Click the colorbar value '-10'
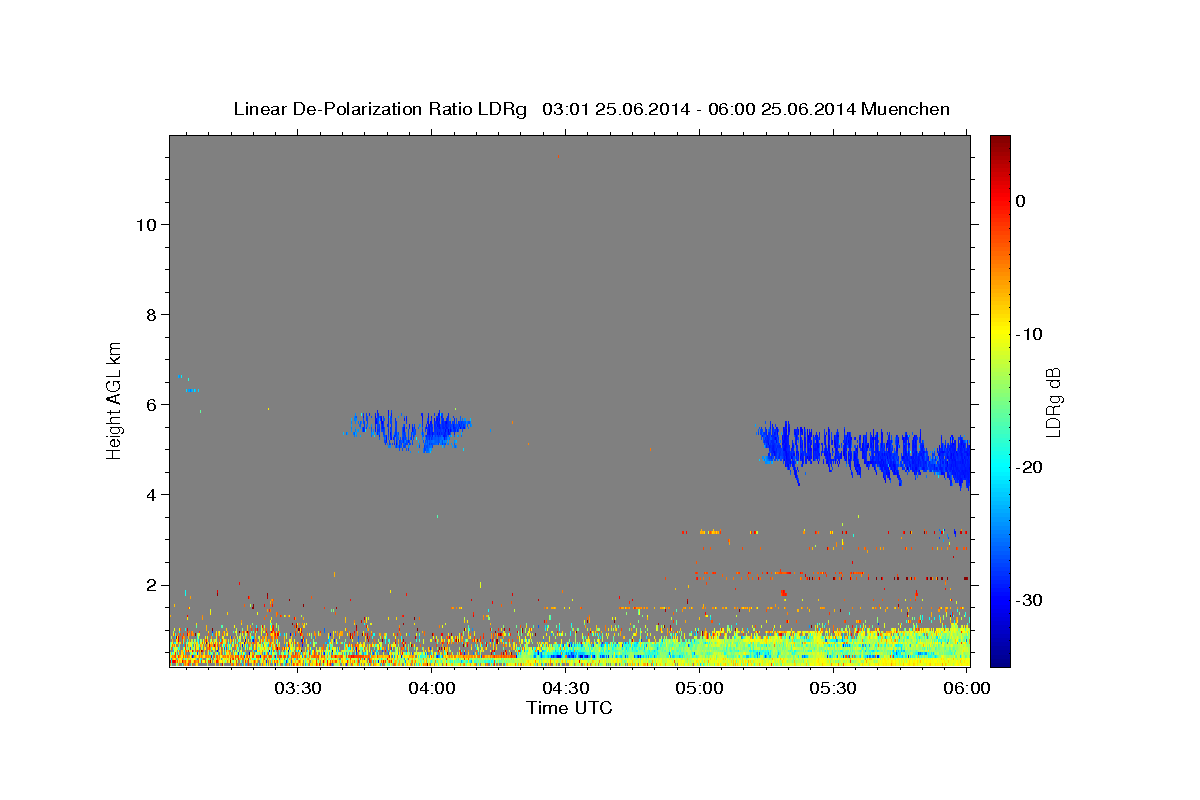1200x800 pixels. [1030, 334]
